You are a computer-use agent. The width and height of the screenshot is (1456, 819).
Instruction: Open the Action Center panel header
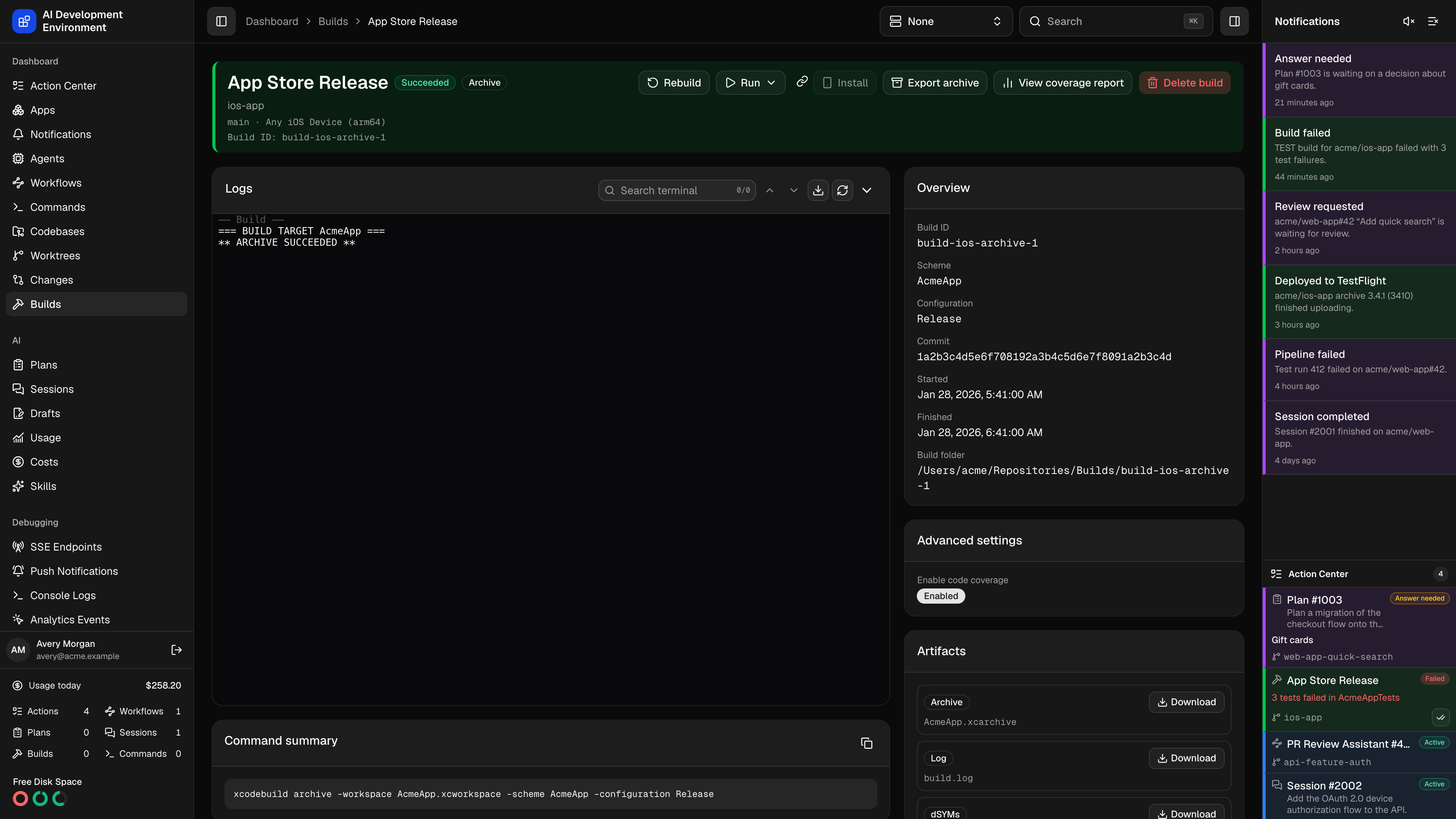pos(1359,574)
